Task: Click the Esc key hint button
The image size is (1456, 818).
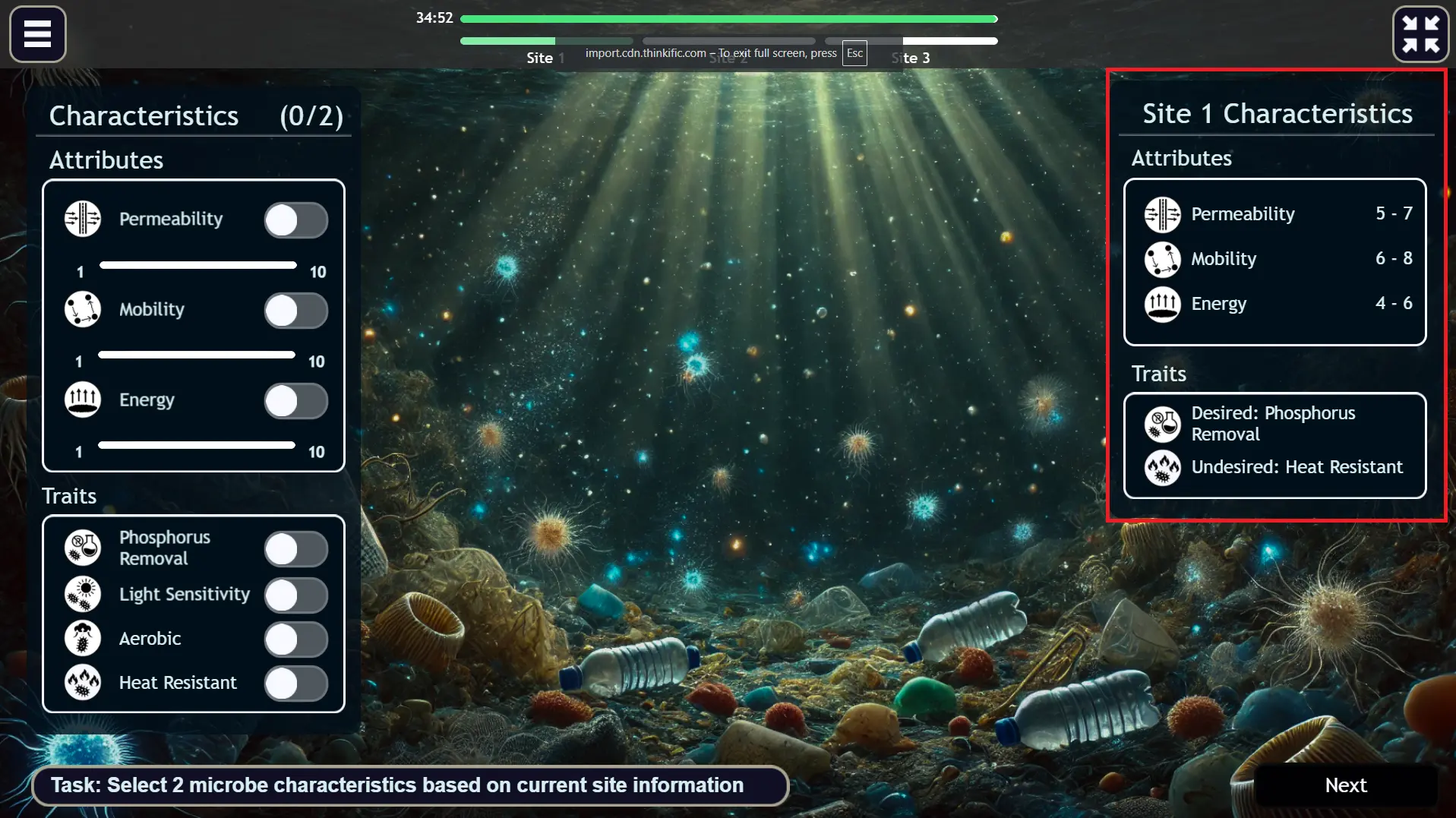Action: 854,53
